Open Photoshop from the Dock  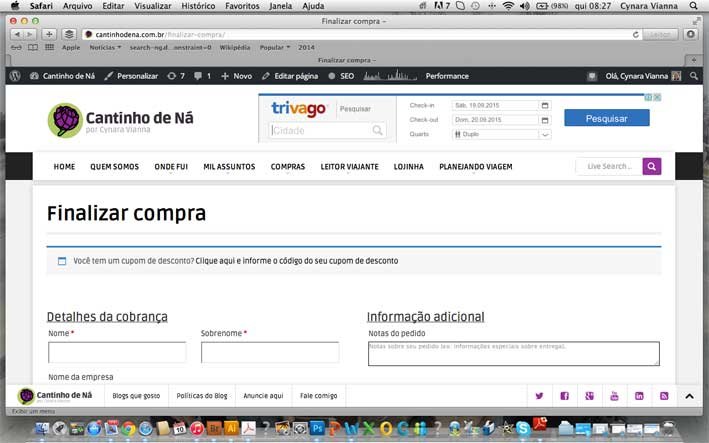click(317, 428)
